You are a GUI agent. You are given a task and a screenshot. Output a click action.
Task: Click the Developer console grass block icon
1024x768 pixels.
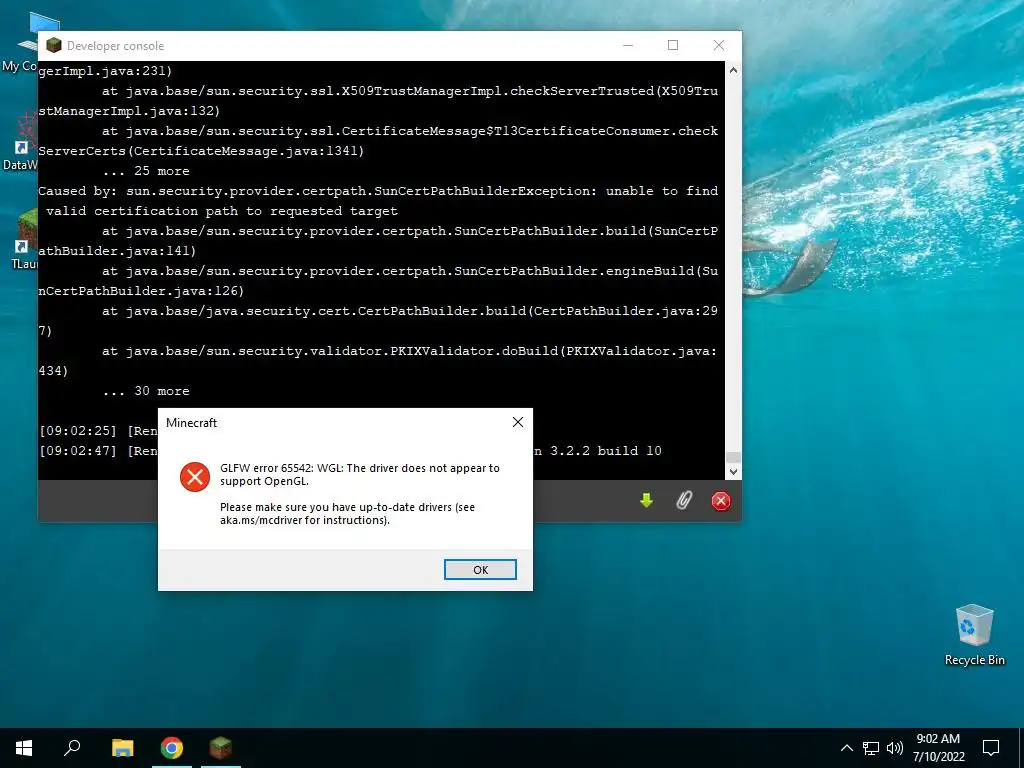point(54,45)
